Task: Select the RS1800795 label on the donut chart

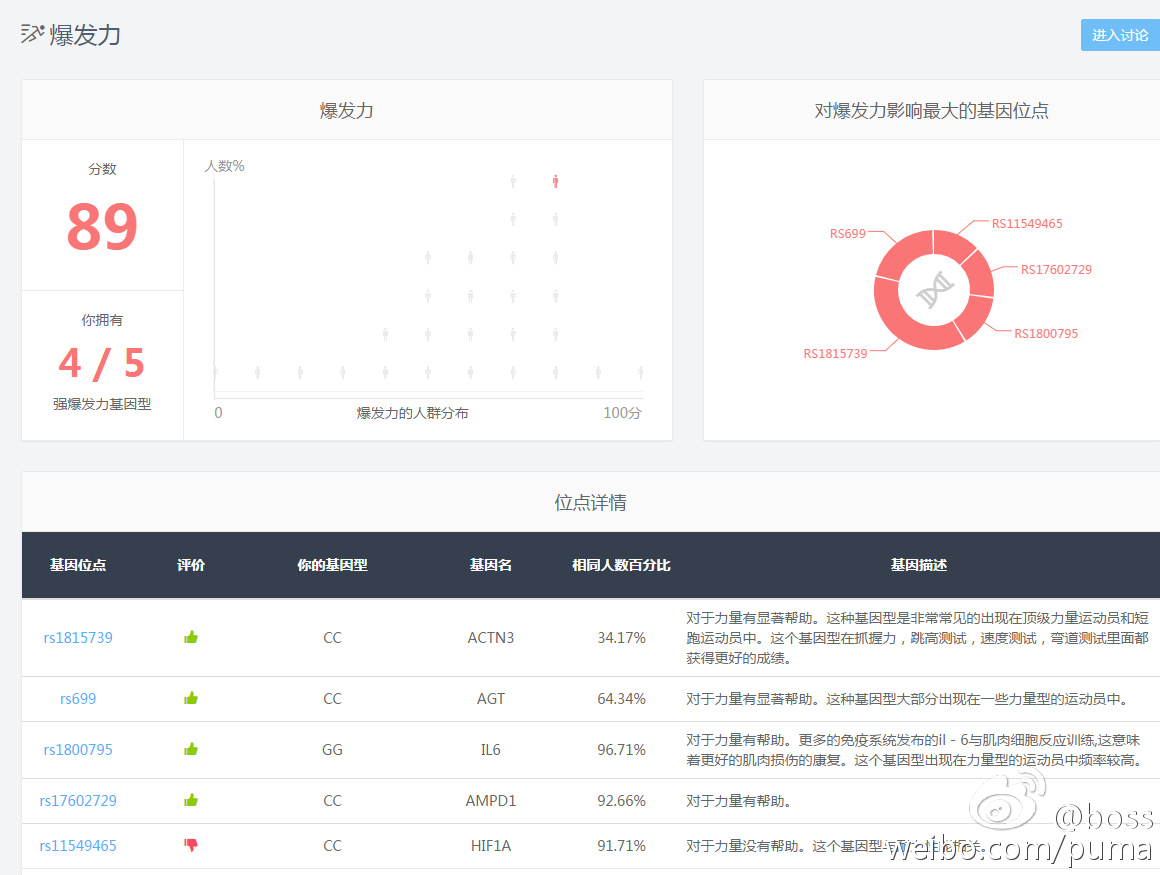Action: [1046, 334]
